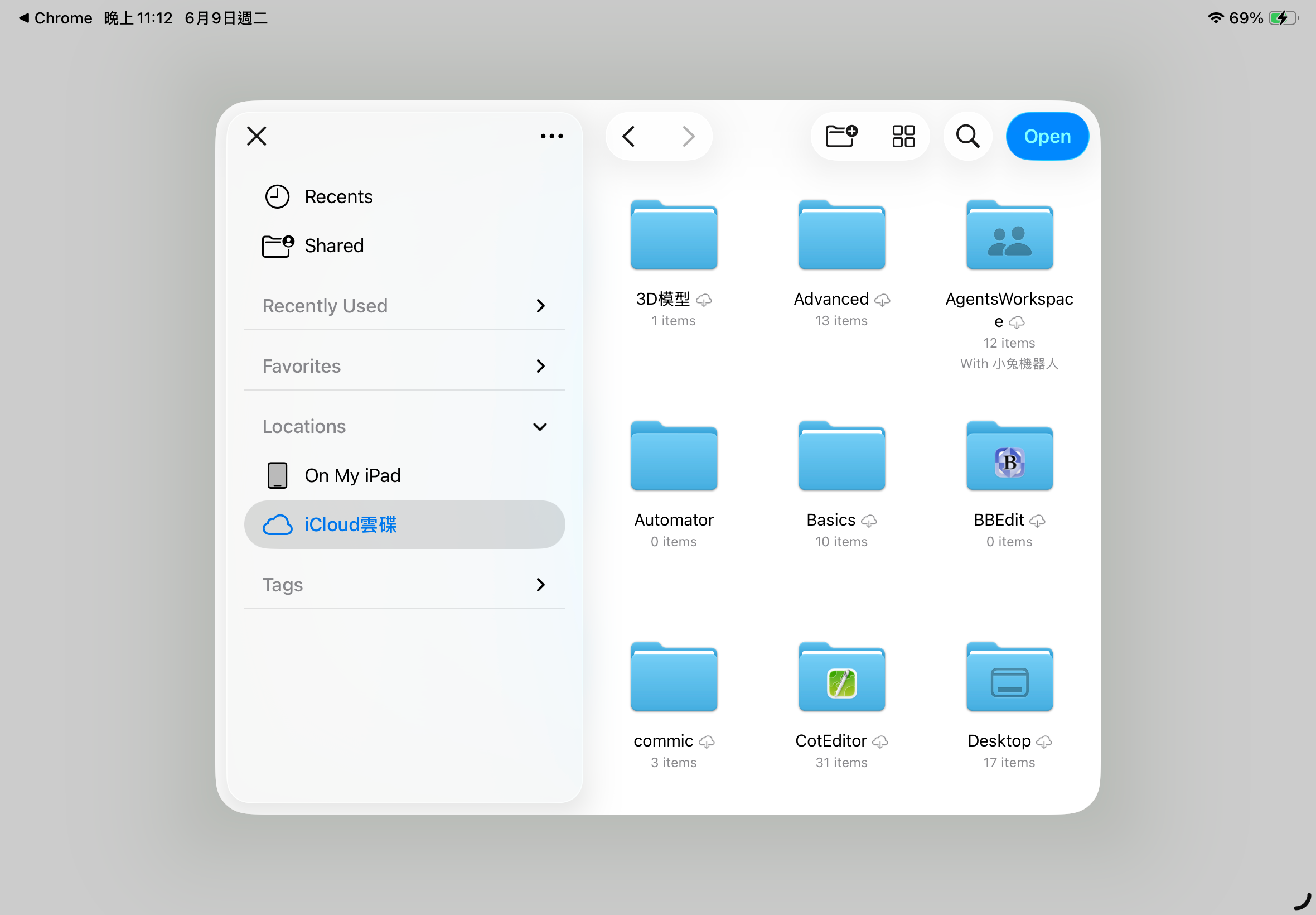Select iCloud雲碟 location
Viewport: 1316px width, 915px height.
(x=404, y=524)
